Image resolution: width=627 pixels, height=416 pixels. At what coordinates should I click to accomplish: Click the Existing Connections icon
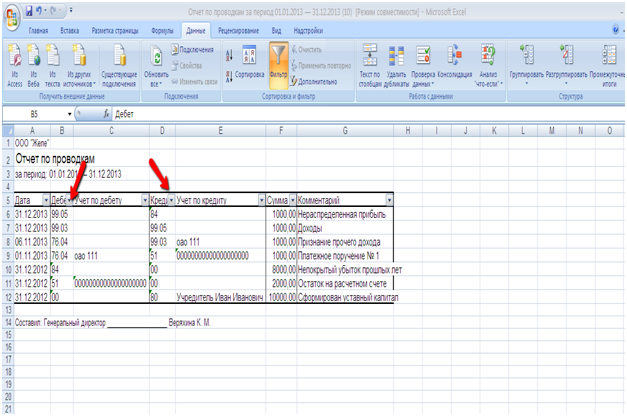tap(119, 60)
